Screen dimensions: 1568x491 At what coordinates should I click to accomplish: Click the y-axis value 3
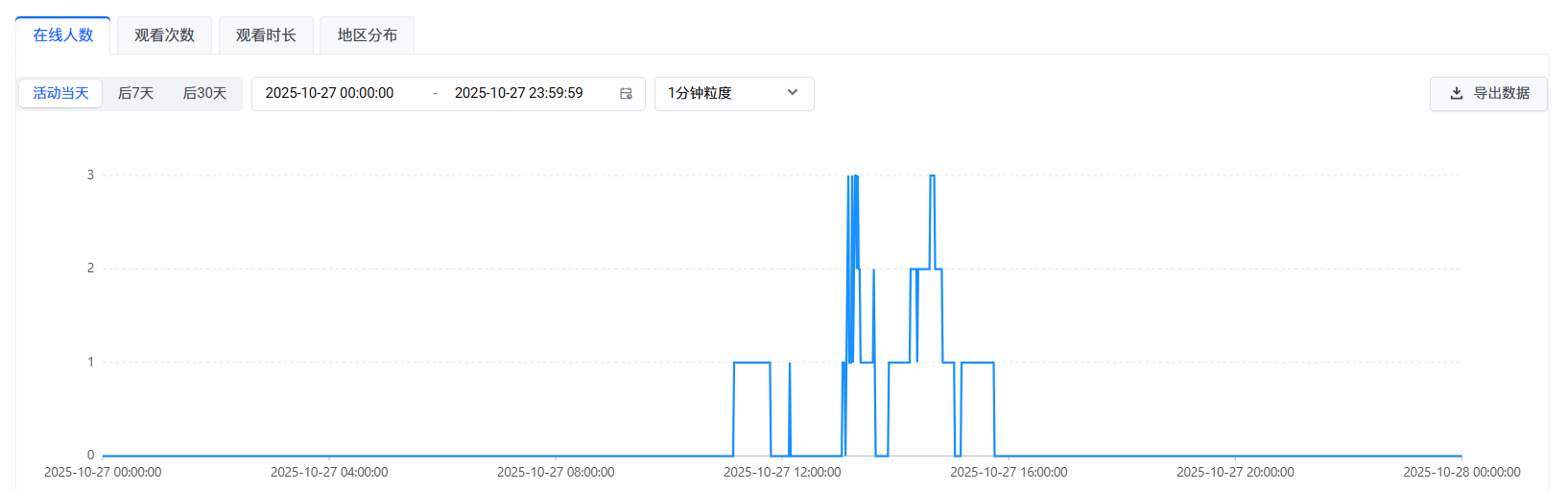[91, 175]
